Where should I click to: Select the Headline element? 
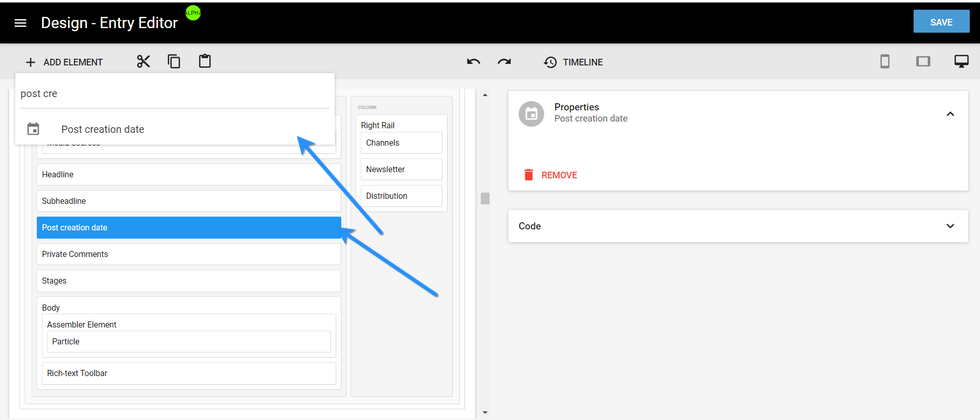(189, 174)
